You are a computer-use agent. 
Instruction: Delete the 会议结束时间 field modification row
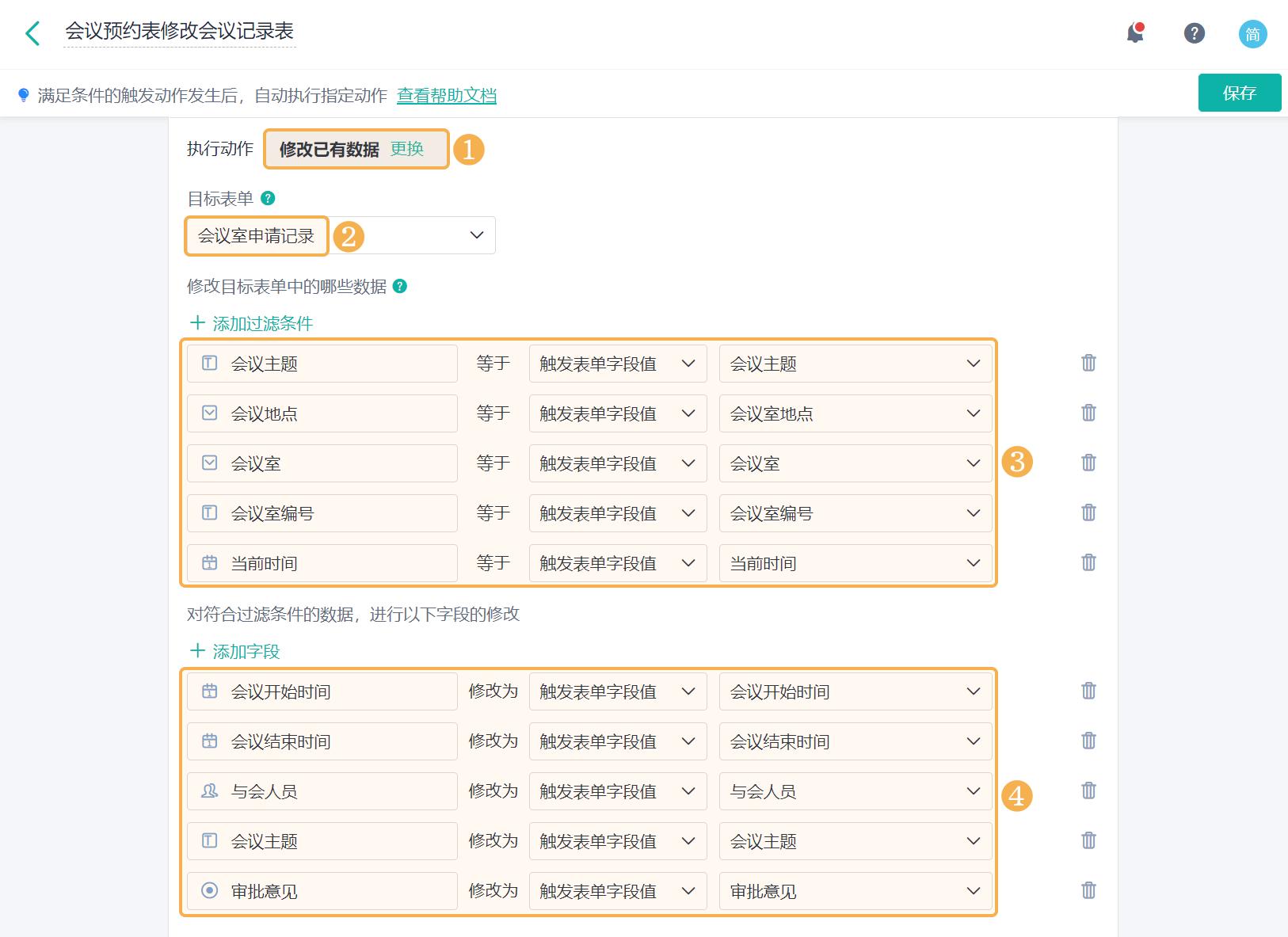coord(1089,741)
